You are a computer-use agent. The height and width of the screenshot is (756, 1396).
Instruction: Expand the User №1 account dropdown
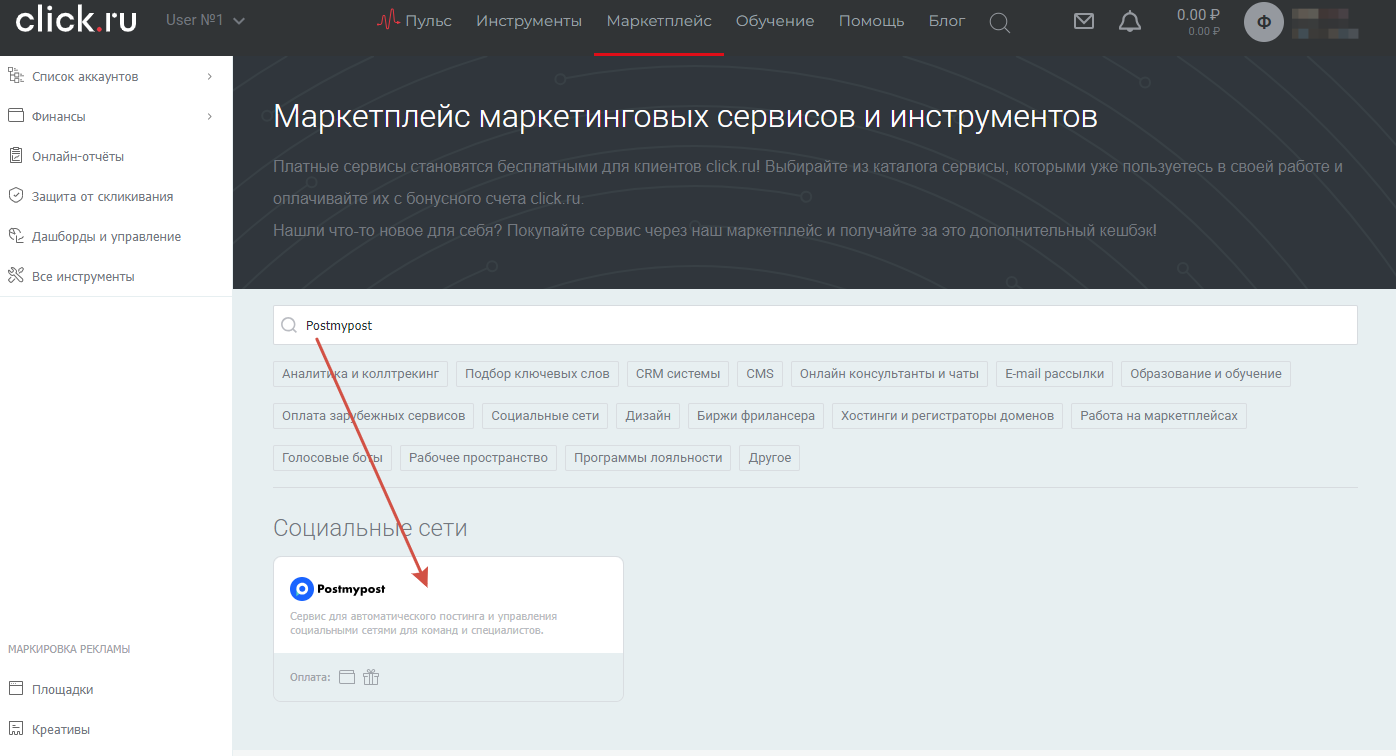(x=205, y=20)
